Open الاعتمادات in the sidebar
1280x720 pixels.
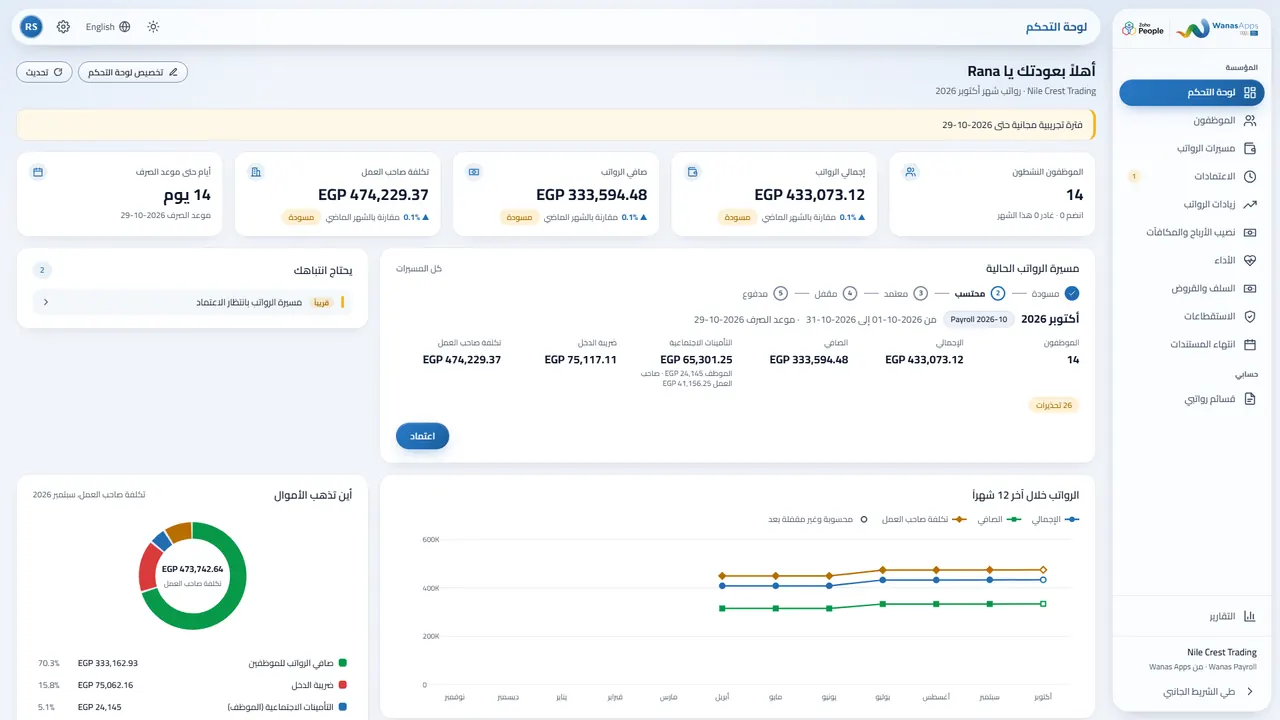point(1193,176)
